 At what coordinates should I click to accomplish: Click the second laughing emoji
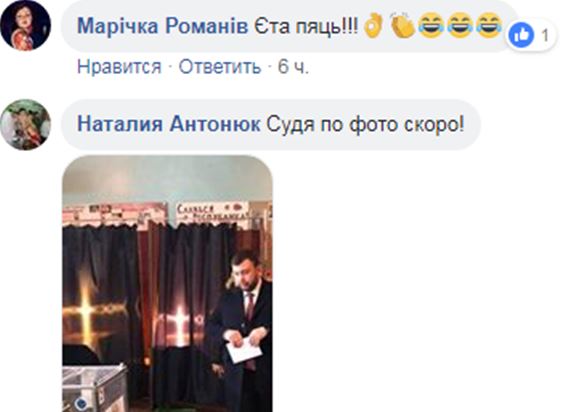click(x=460, y=26)
